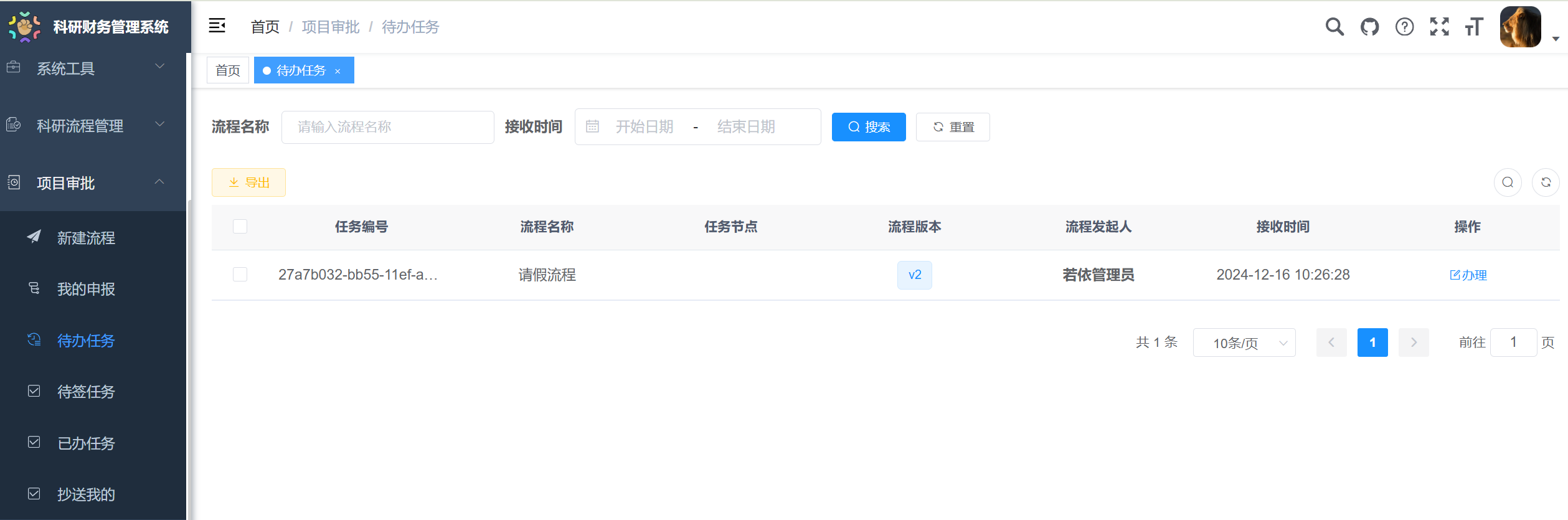Select all rows via header checkbox

tap(240, 227)
